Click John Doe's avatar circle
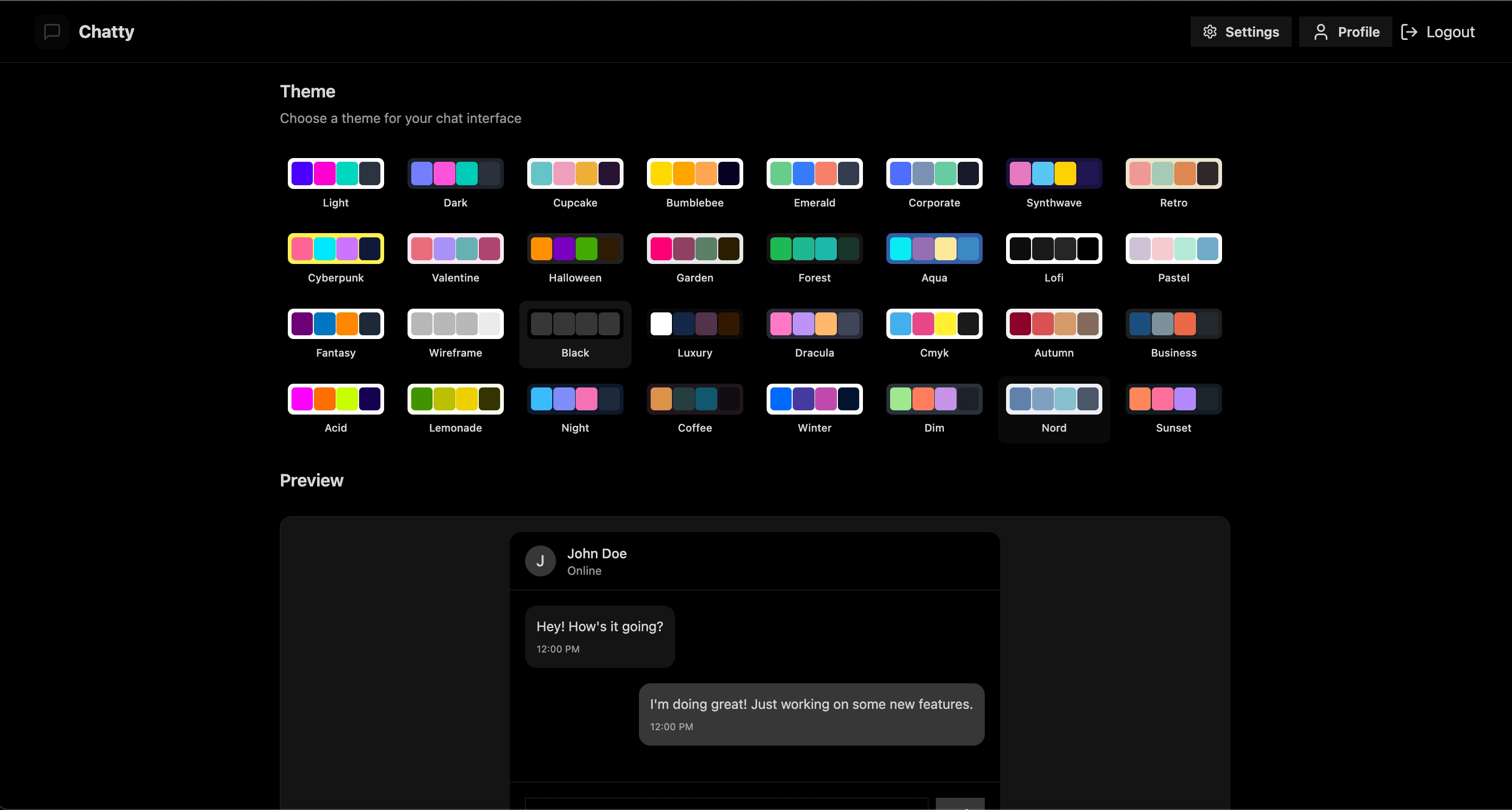 (540, 561)
